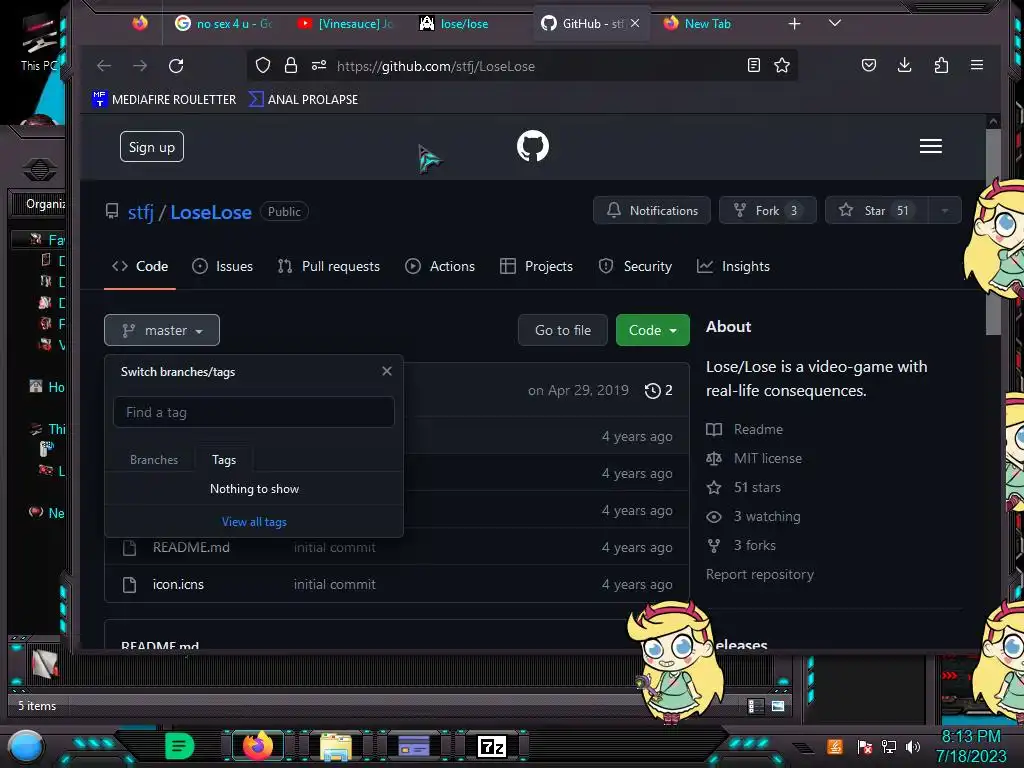The image size is (1024, 768).
Task: View site security lock info
Action: [x=291, y=65]
